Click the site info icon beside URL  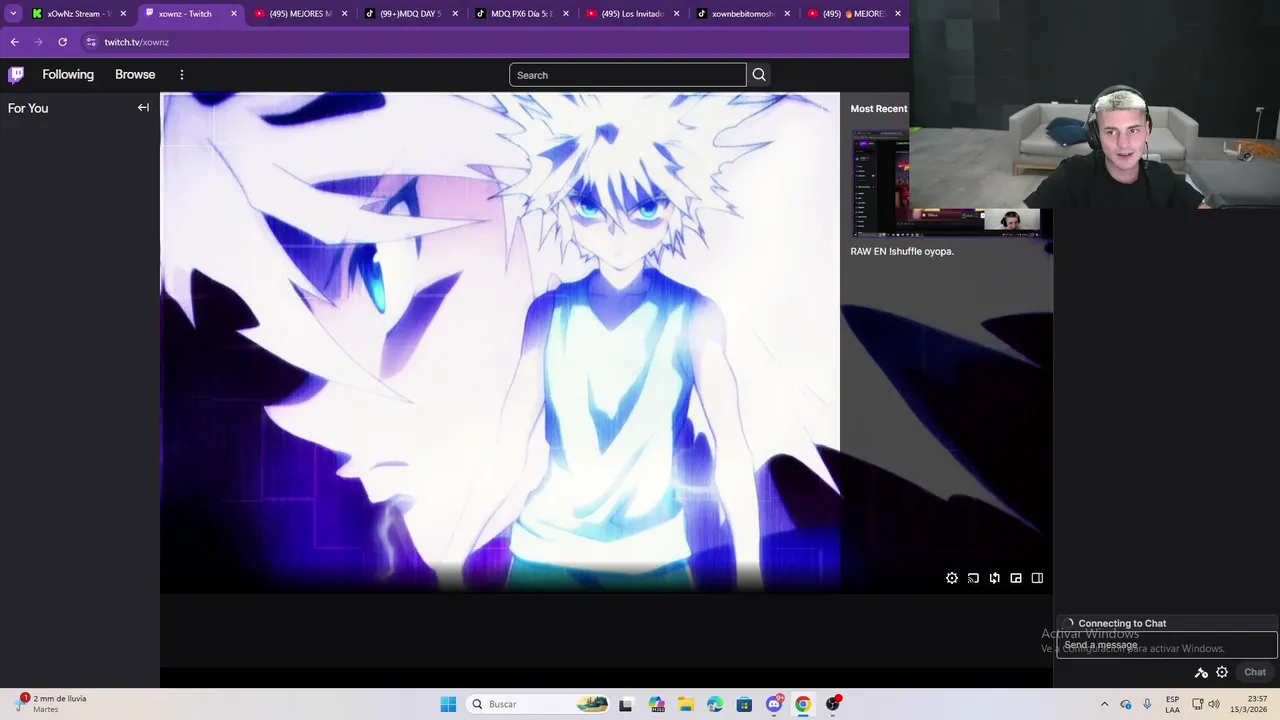(91, 42)
